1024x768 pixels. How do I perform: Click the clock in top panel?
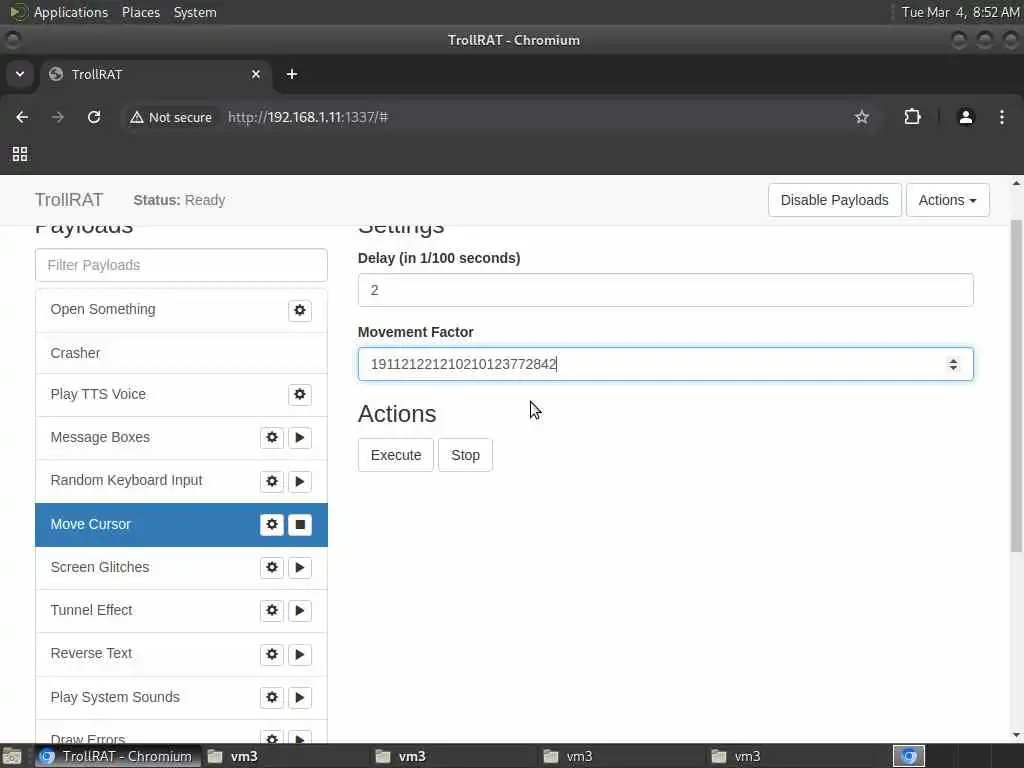click(959, 12)
